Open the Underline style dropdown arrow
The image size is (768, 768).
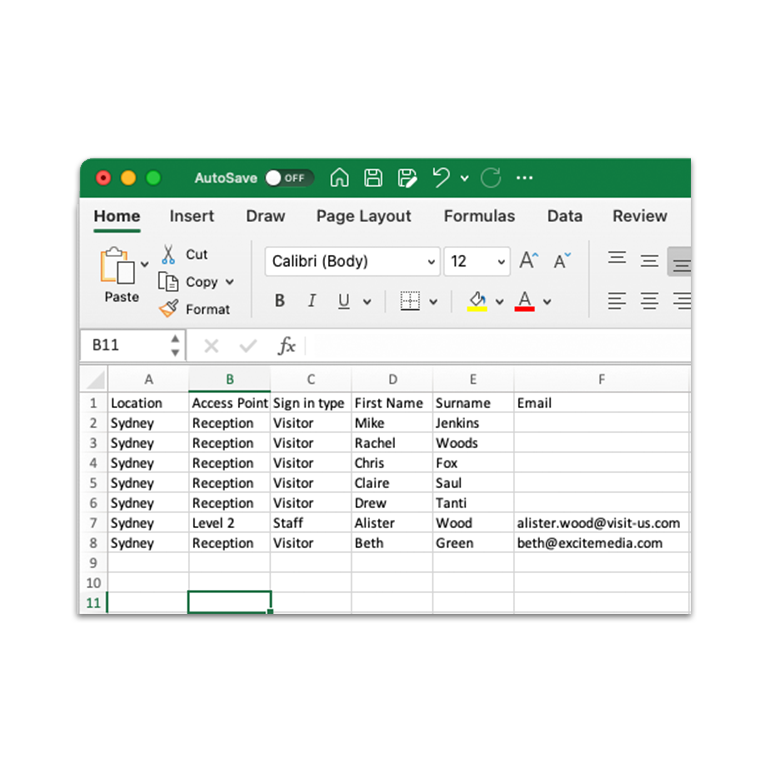(x=367, y=302)
